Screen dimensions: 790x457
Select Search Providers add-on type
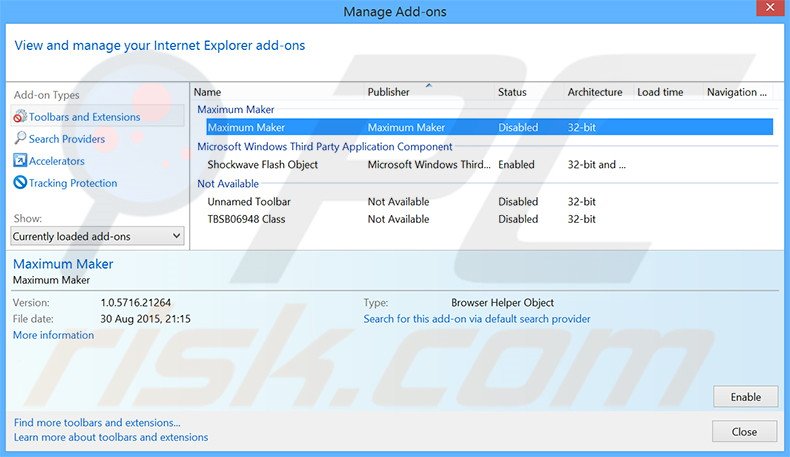pos(67,139)
